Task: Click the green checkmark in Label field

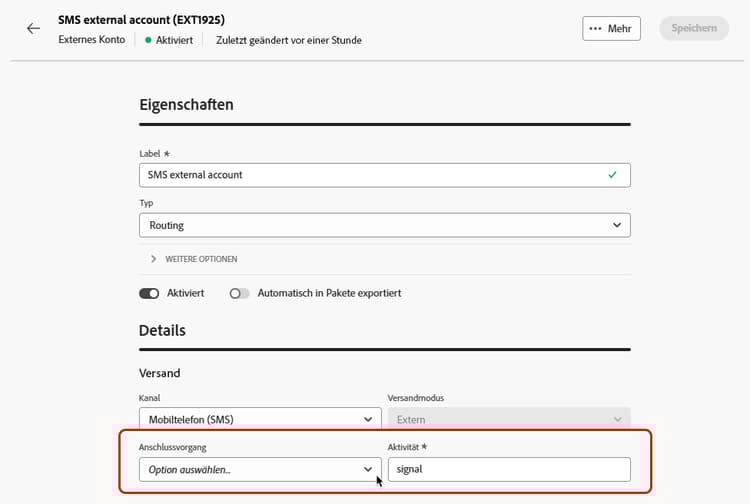Action: coord(612,174)
